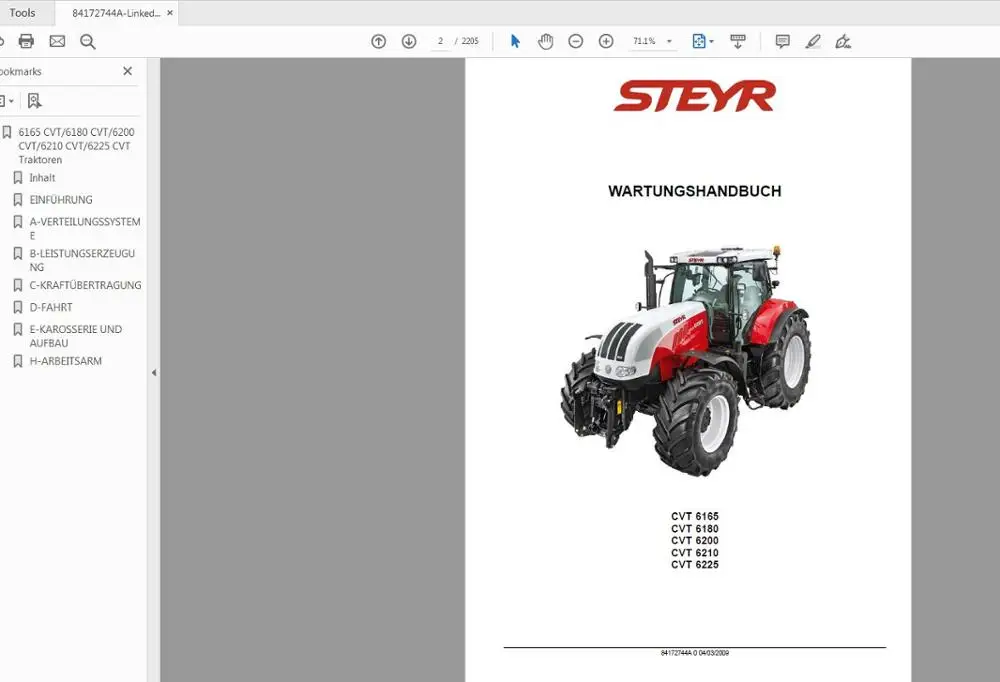Image resolution: width=1000 pixels, height=682 pixels.
Task: Open the Find search tool
Action: [88, 42]
